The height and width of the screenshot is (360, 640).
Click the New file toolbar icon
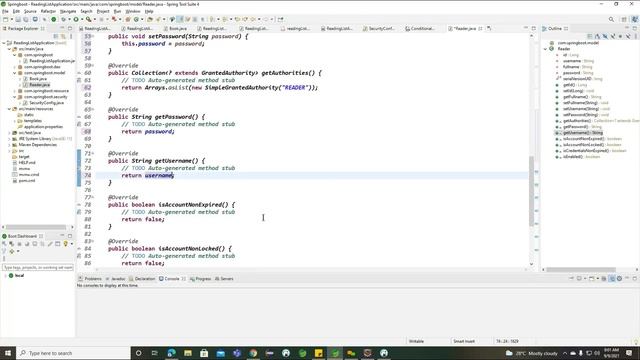coord(5,19)
